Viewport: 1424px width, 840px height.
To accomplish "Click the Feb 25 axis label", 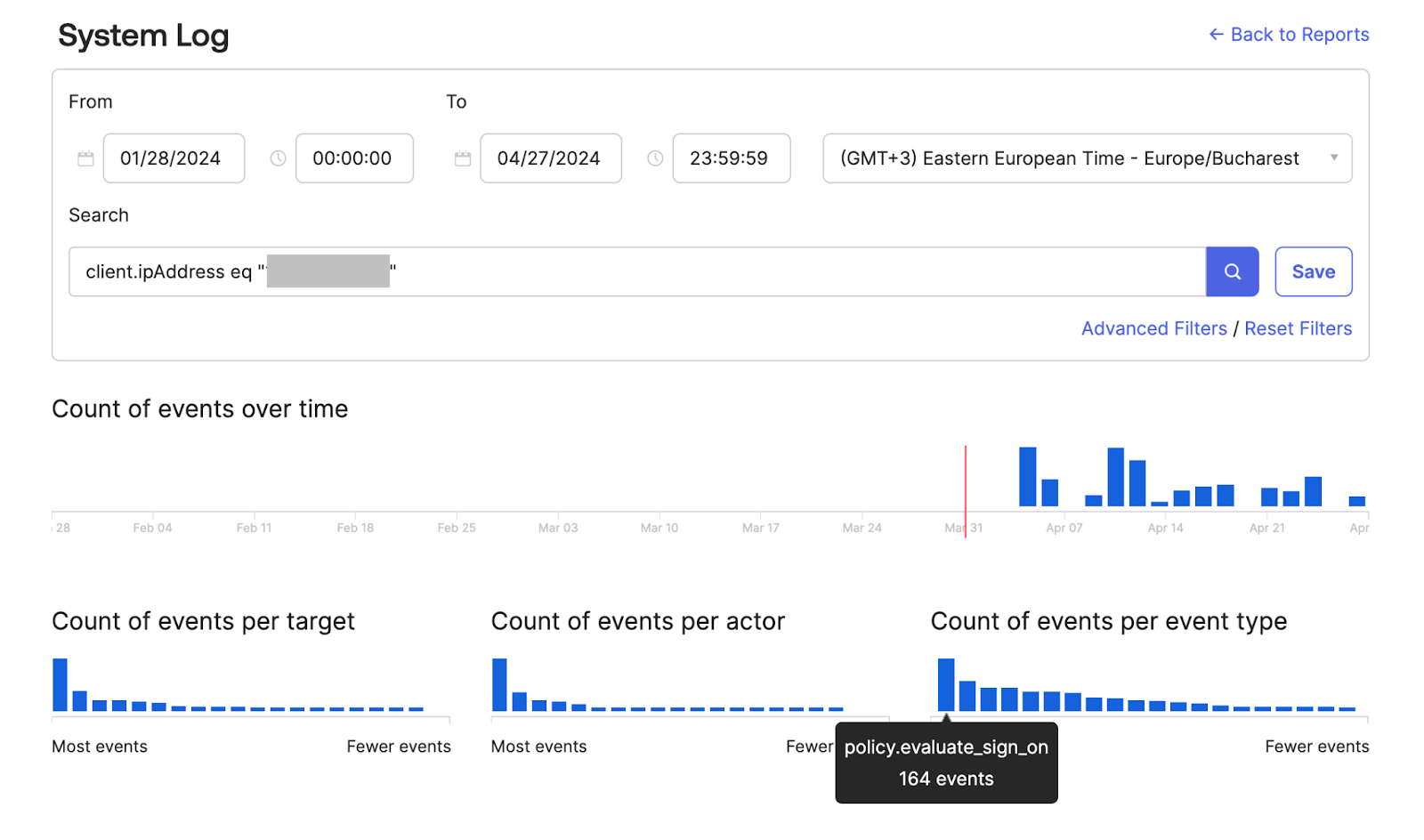I will pyautogui.click(x=457, y=528).
